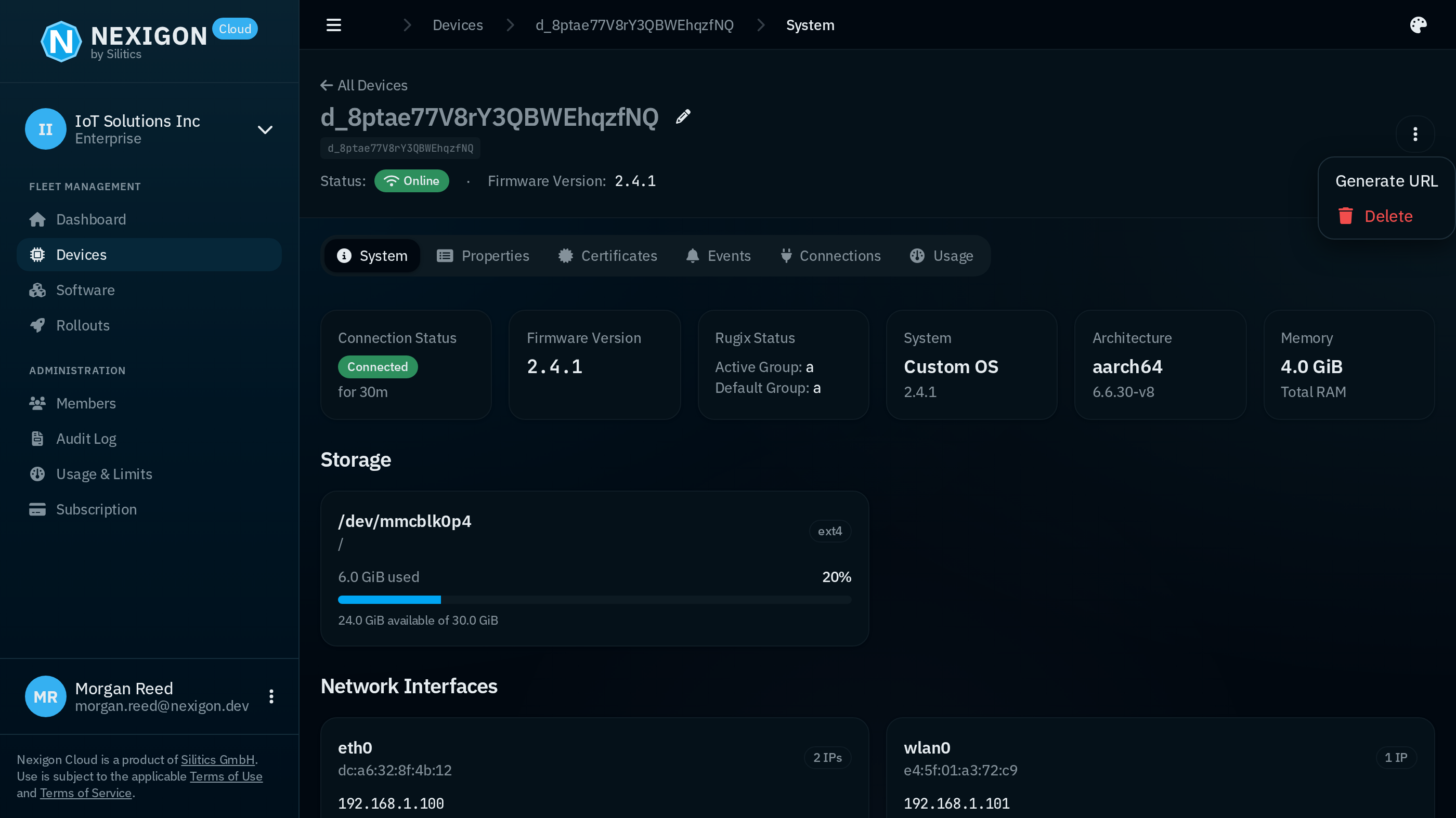The width and height of the screenshot is (1456, 818).
Task: Open the Dashboard from sidebar
Action: coord(90,219)
